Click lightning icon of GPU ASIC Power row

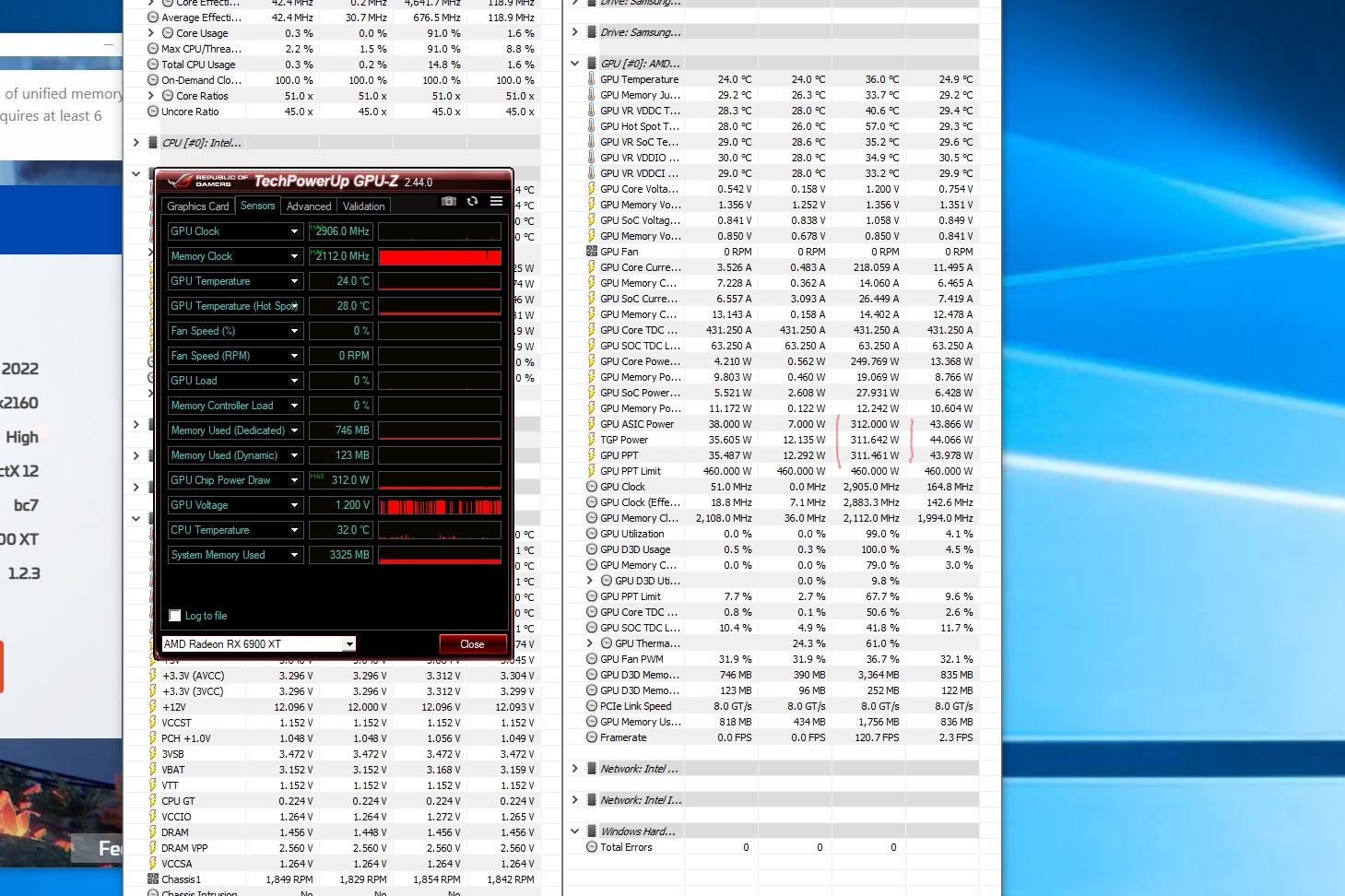tap(592, 424)
